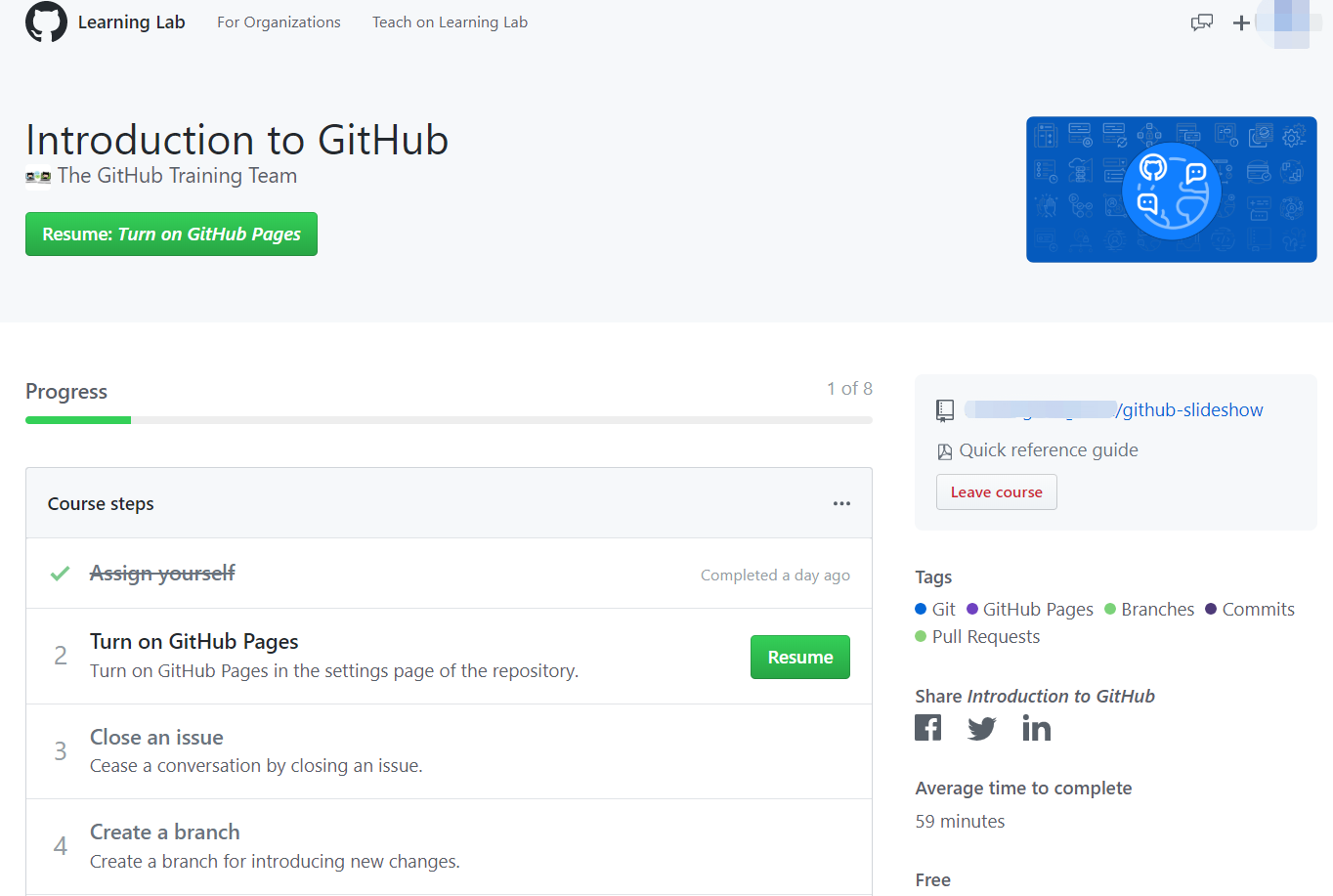Click the step description about closing an issue

pyautogui.click(x=256, y=766)
